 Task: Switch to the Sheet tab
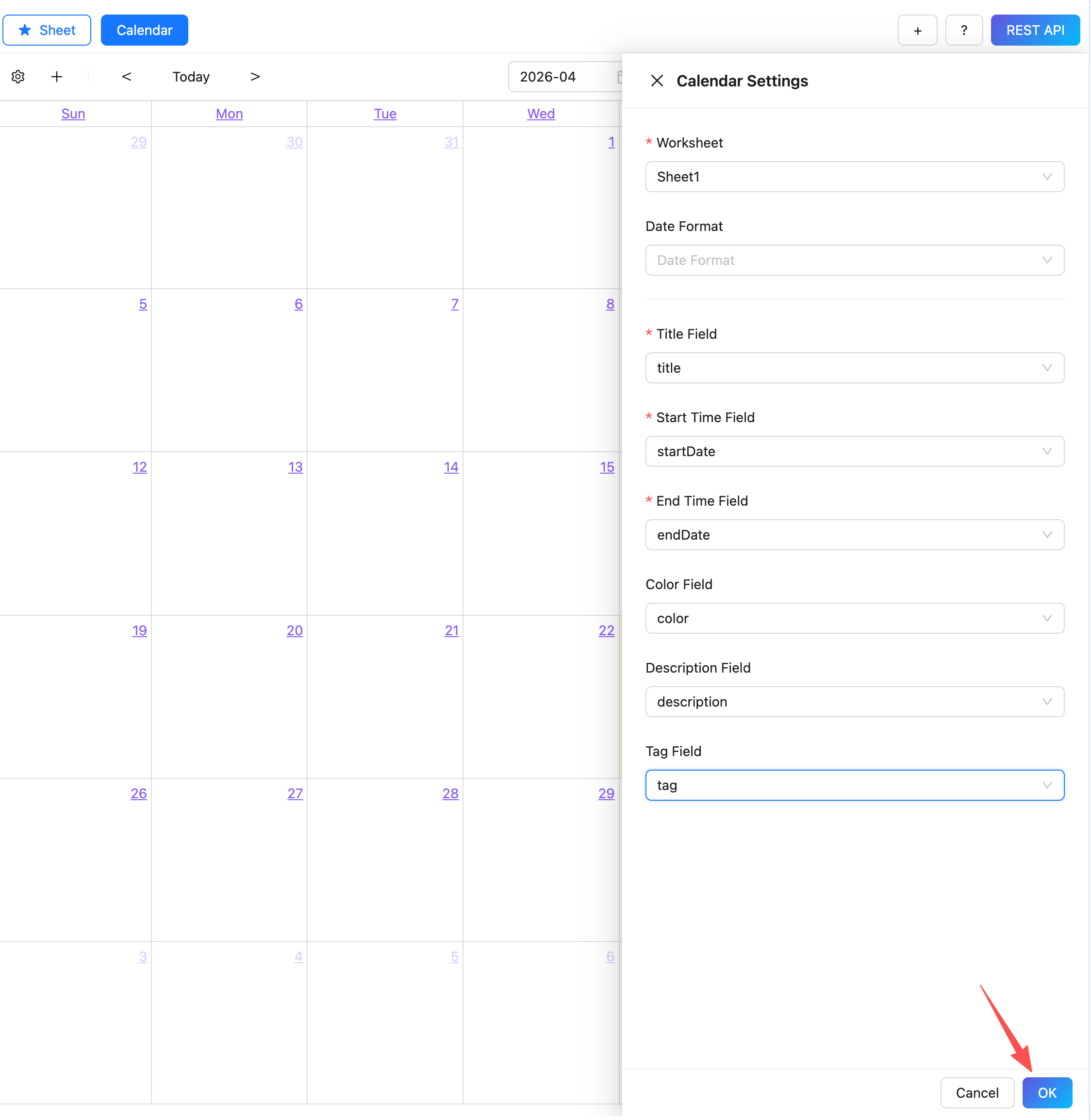coord(47,31)
